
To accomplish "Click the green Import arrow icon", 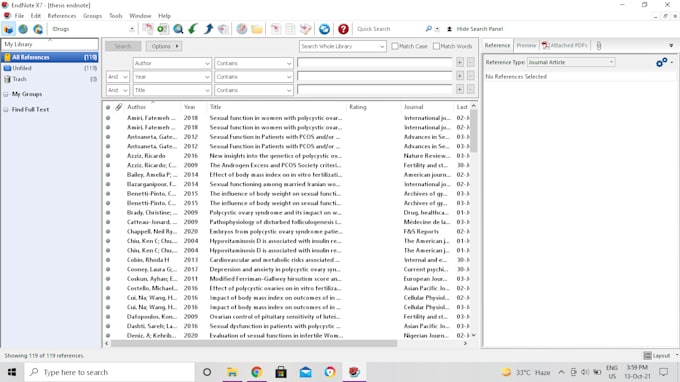I will coord(193,29).
